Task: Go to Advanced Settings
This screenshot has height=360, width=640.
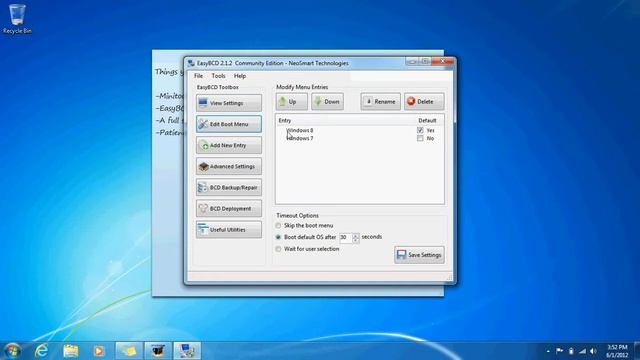Action: coord(229,167)
